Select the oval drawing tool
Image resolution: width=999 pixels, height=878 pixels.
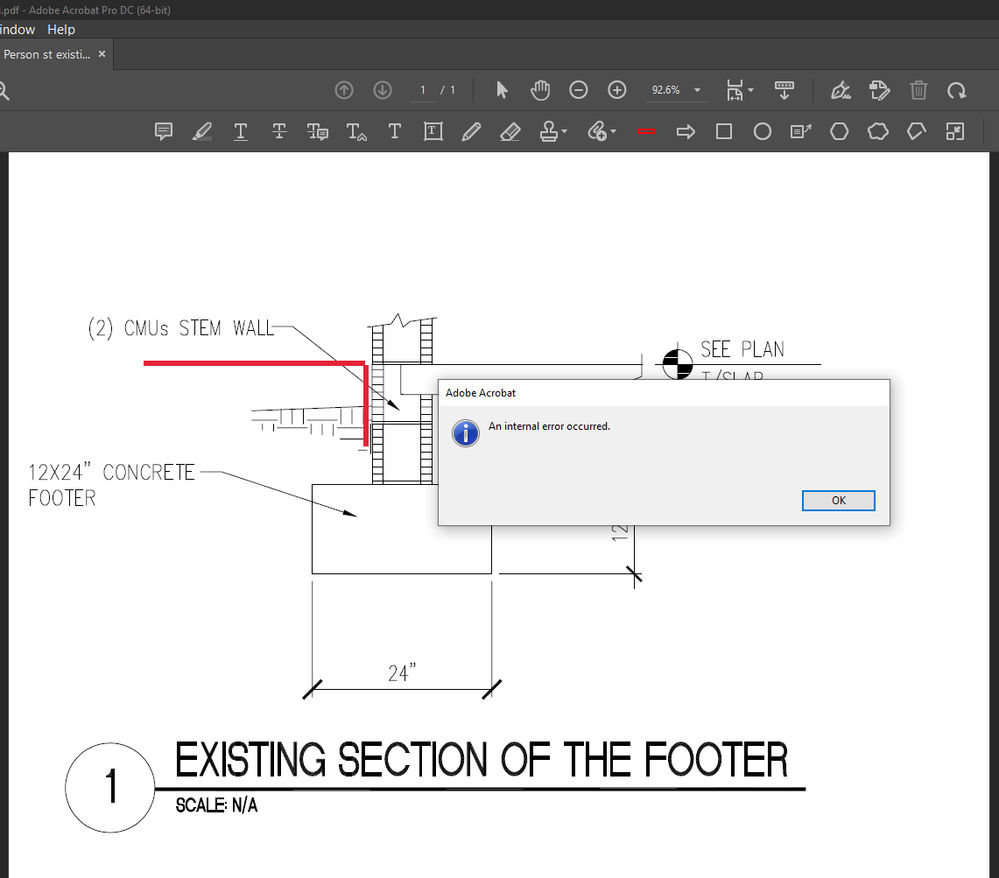[762, 131]
